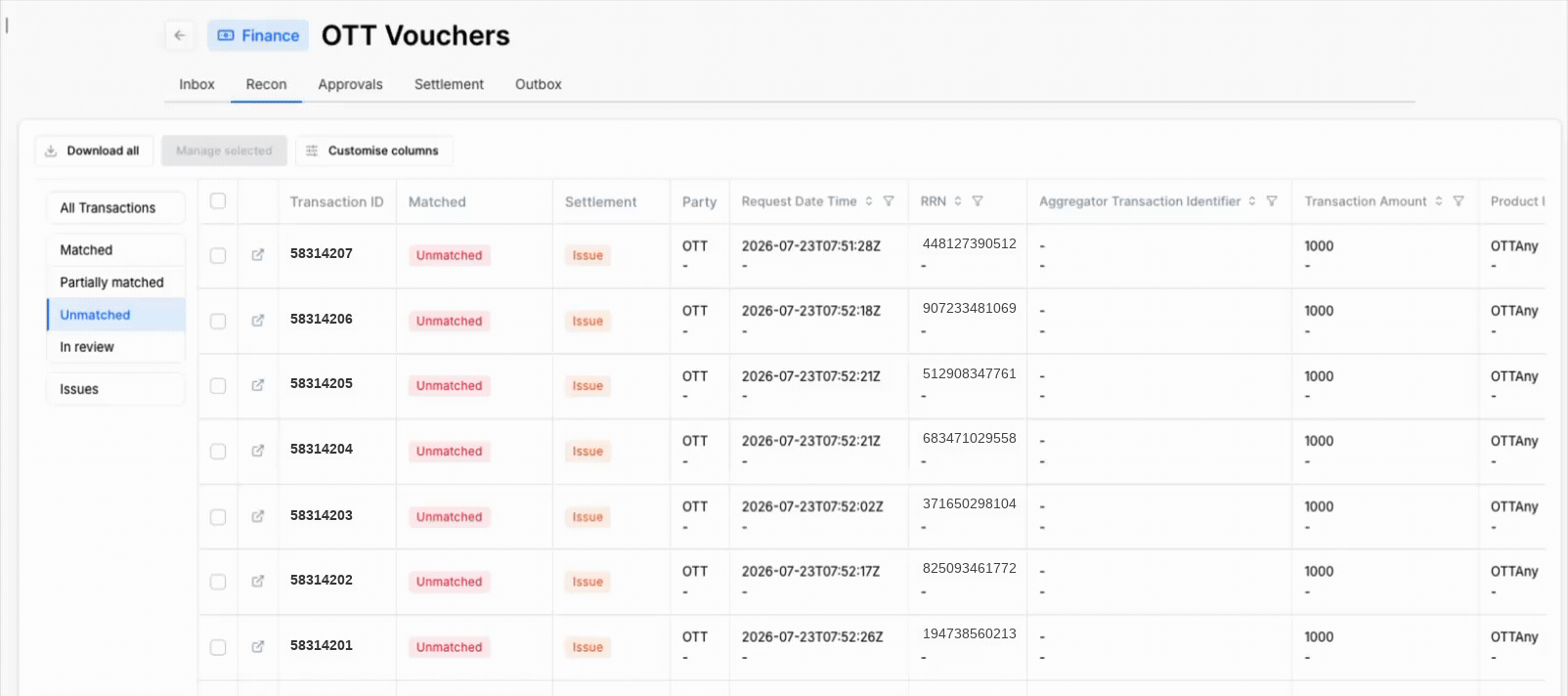1568x696 pixels.
Task: Filter the Aggregator Transaction Identifier column
Action: point(1272,201)
